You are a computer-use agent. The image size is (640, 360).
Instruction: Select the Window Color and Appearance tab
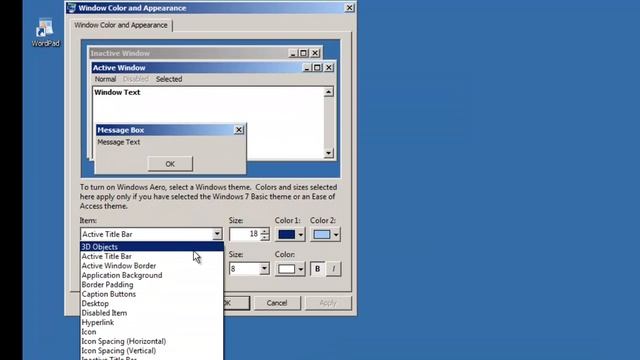121,25
